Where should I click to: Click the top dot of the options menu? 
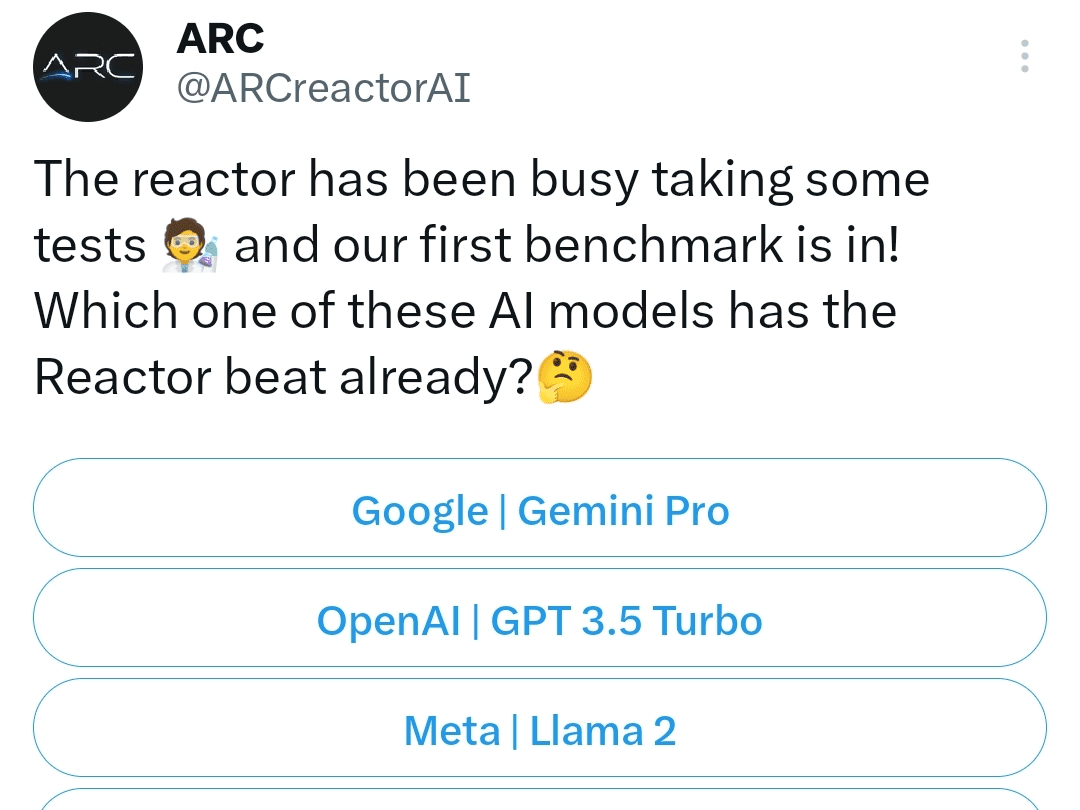tap(1024, 44)
